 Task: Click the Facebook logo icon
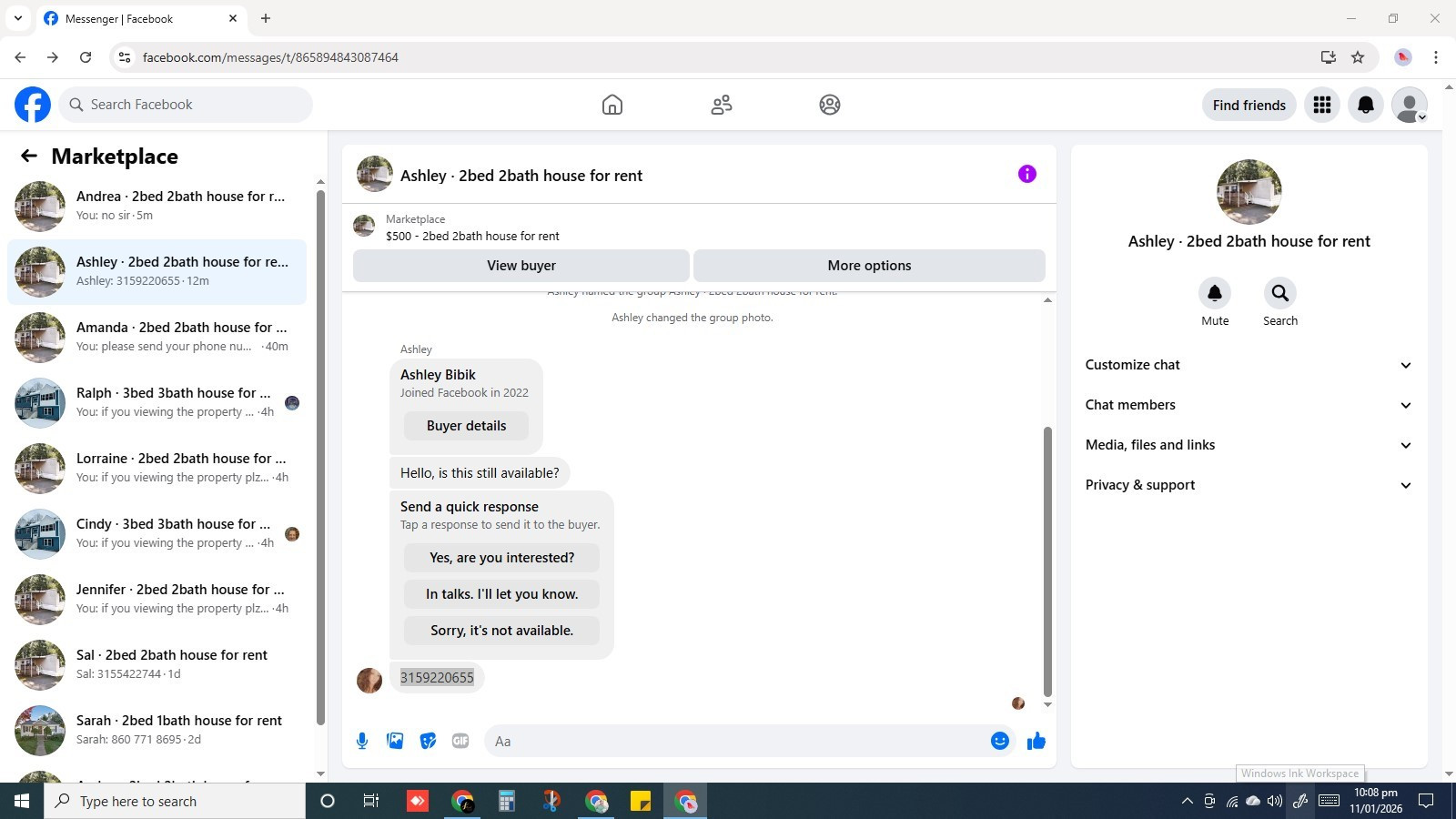pyautogui.click(x=33, y=105)
